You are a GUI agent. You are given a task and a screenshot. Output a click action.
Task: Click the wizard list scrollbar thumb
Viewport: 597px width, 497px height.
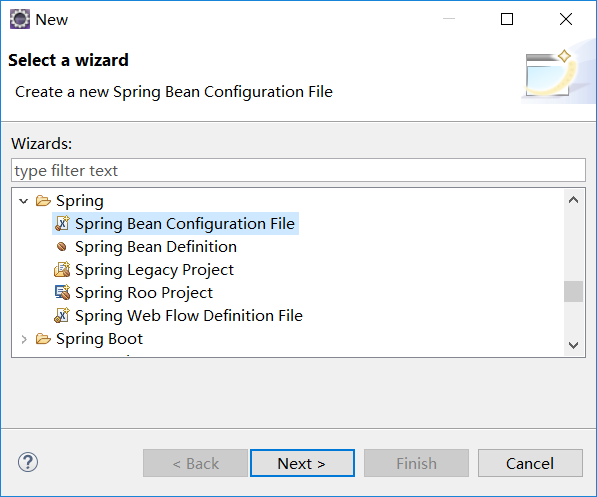pyautogui.click(x=573, y=291)
